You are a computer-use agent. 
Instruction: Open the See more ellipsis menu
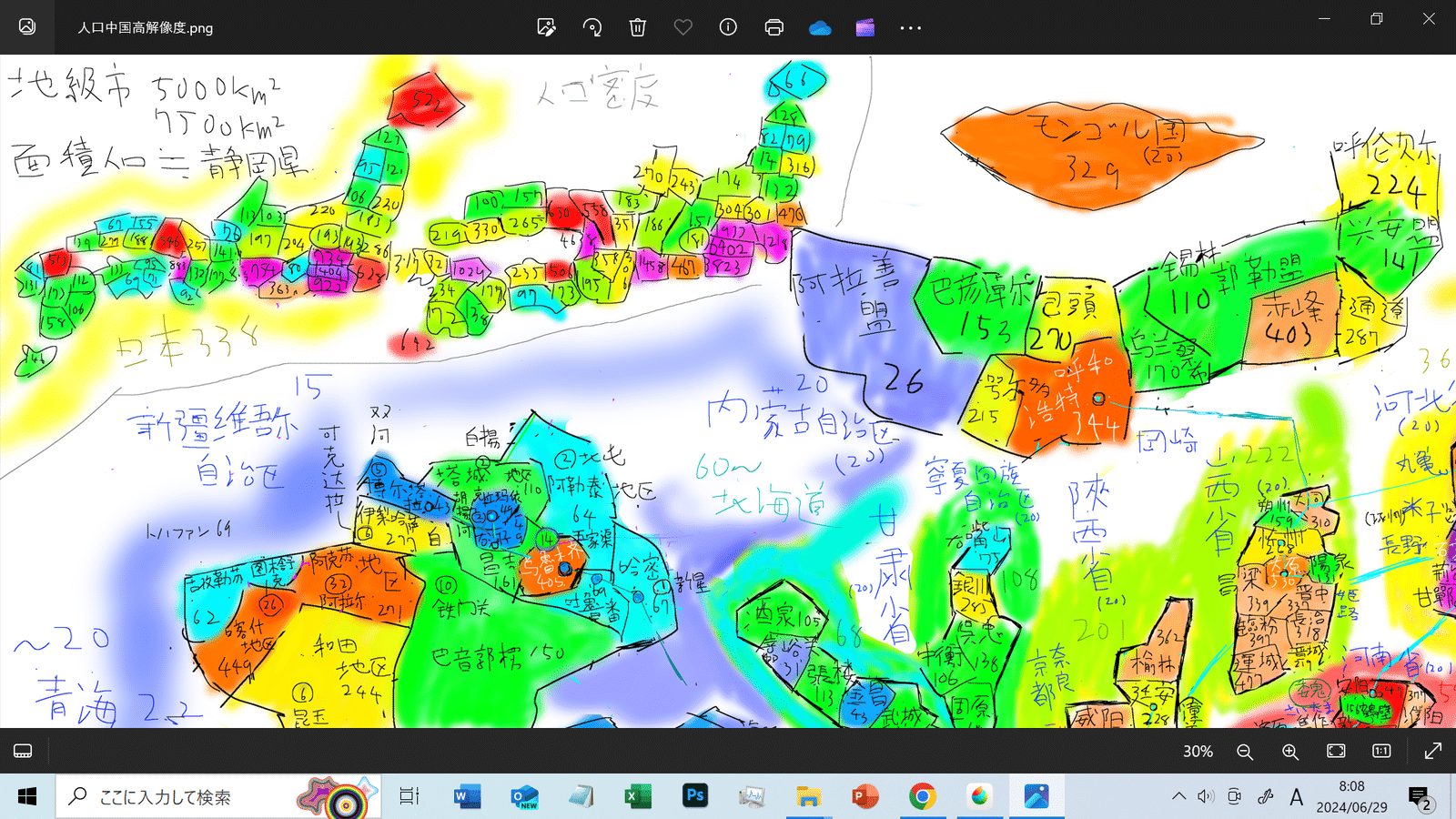pos(911,28)
